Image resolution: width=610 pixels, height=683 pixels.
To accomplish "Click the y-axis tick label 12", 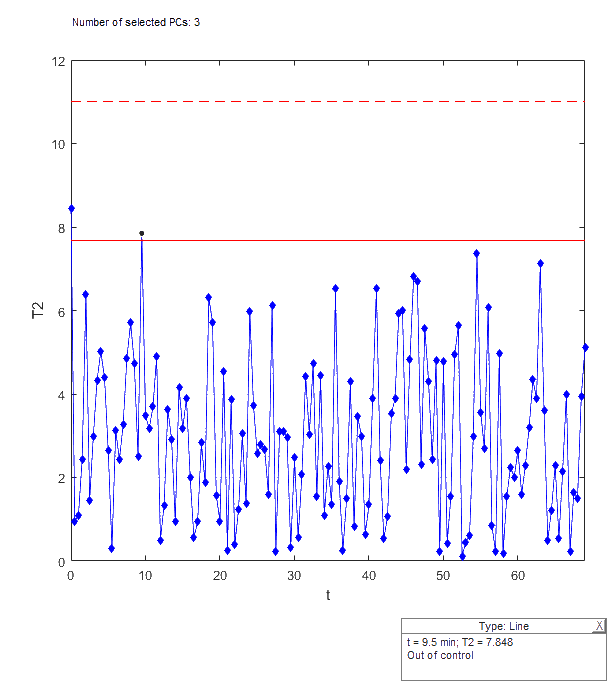I will click(x=58, y=61).
